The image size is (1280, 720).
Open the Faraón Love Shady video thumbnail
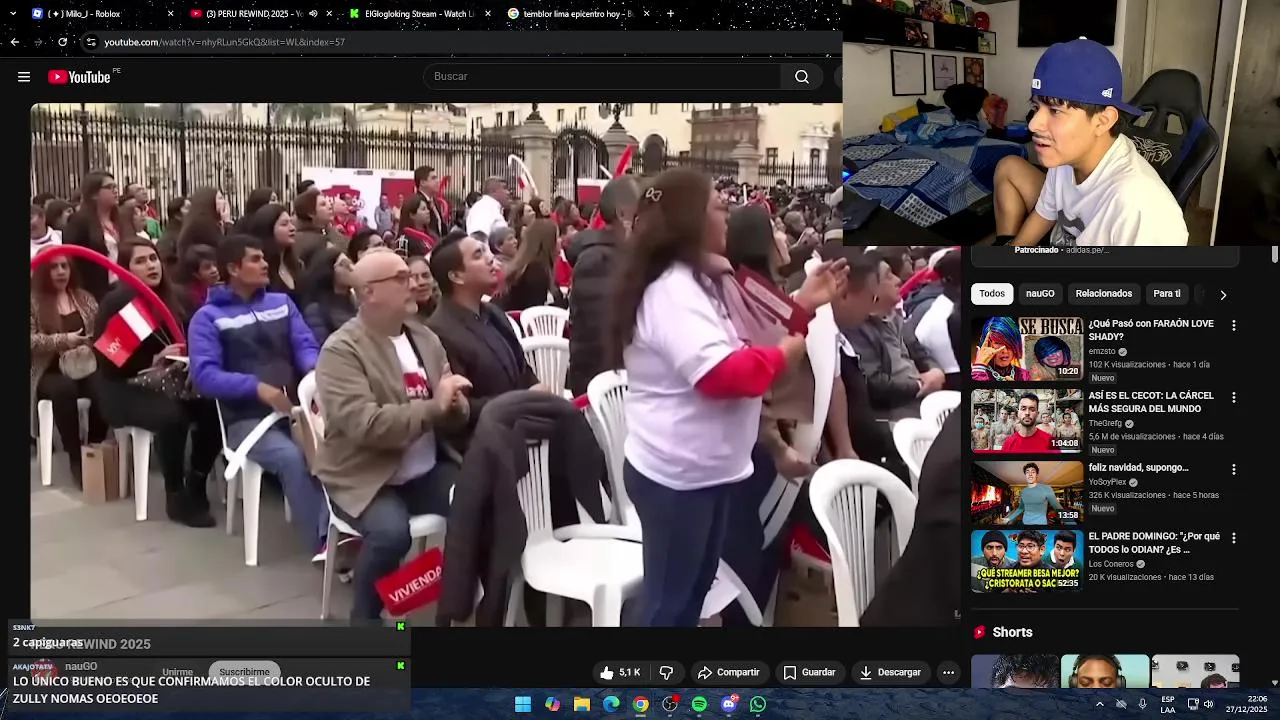(x=1027, y=349)
